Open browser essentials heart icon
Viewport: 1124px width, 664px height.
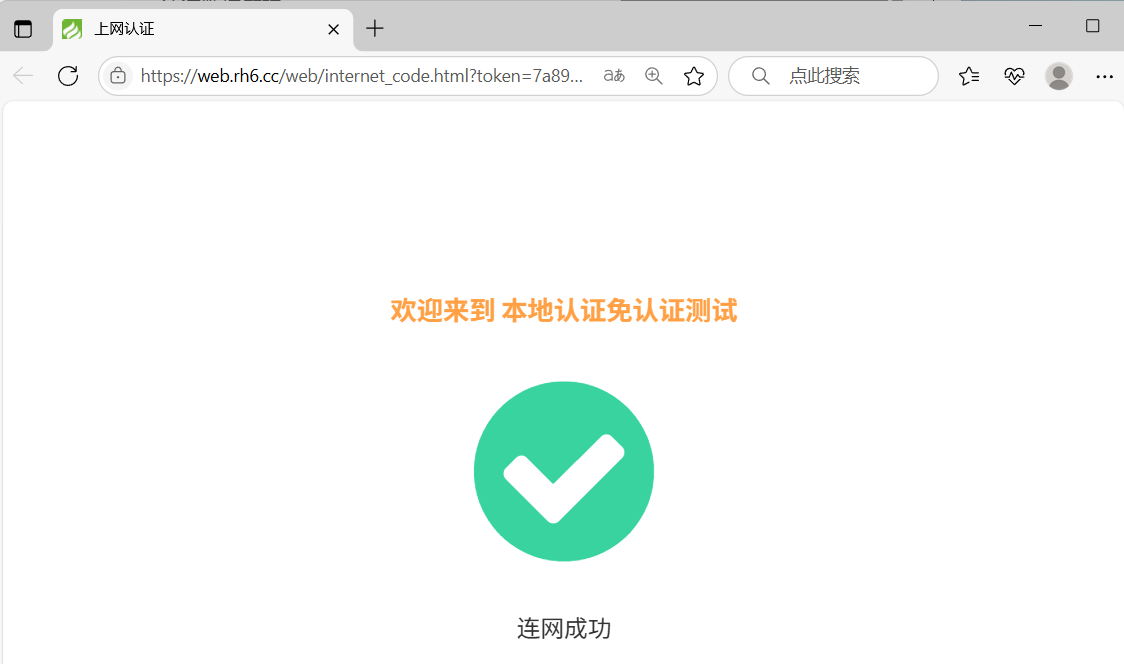pyautogui.click(x=1014, y=75)
